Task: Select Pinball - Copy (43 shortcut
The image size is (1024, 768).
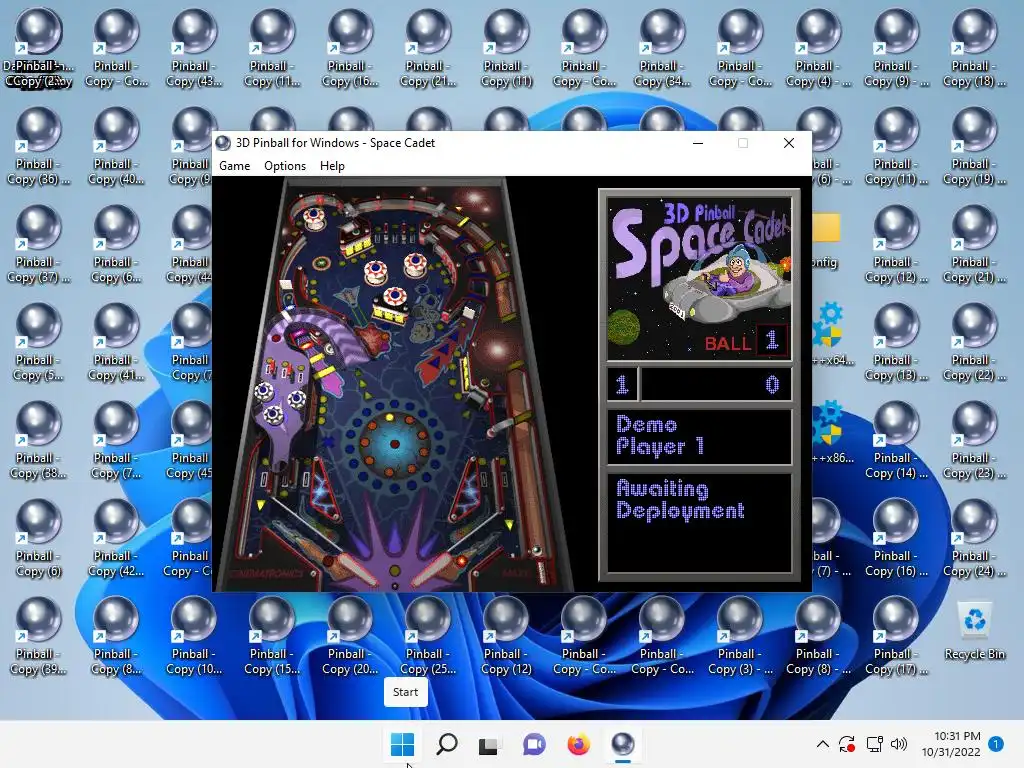Action: pos(194,48)
